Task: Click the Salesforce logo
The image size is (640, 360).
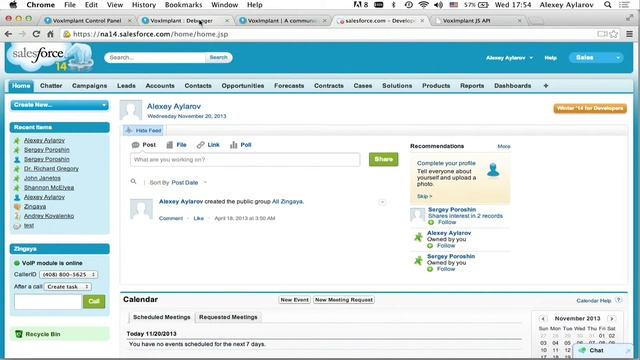Action: point(50,57)
